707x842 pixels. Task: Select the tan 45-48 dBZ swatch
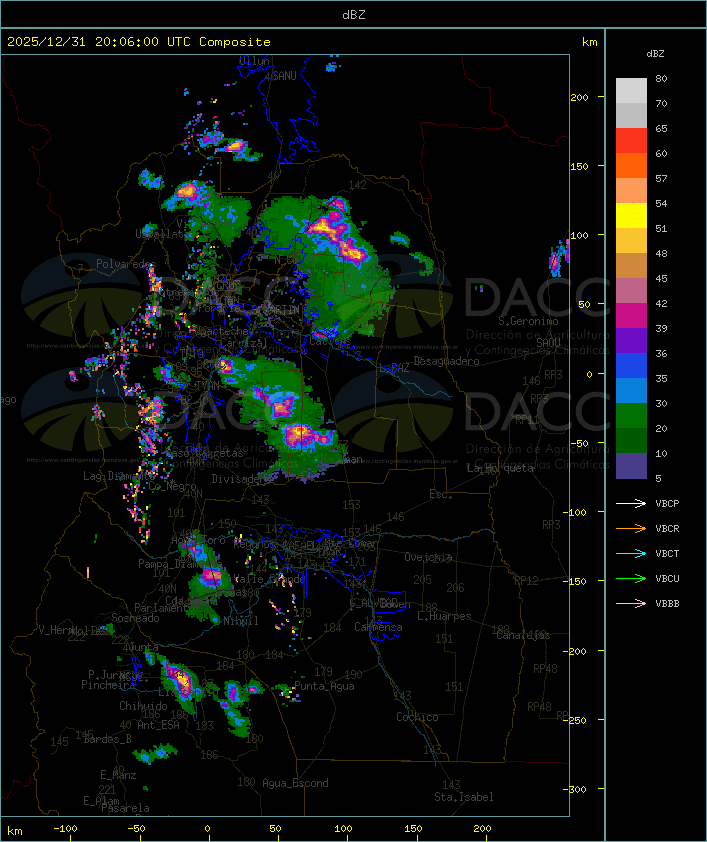[x=631, y=265]
